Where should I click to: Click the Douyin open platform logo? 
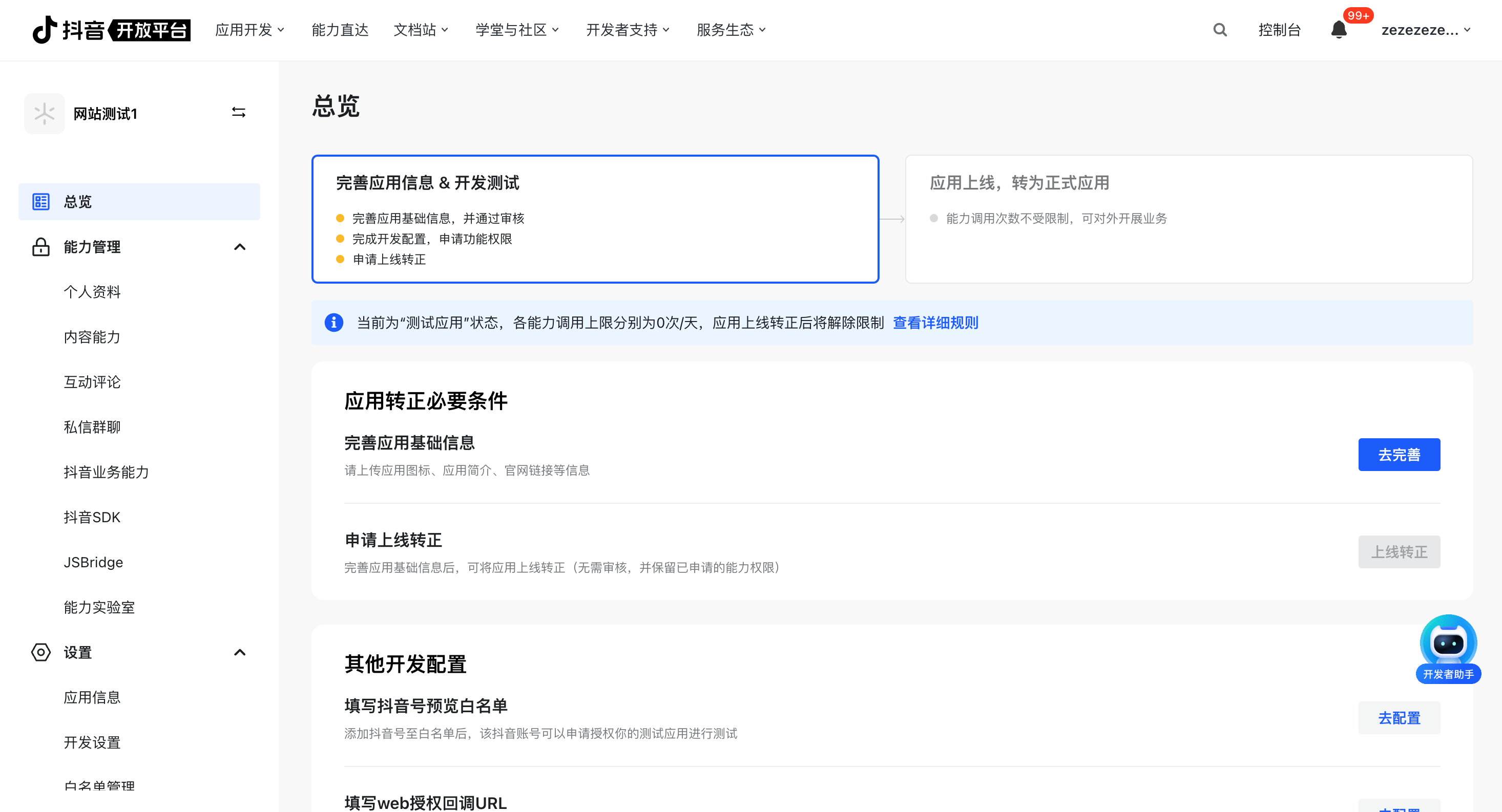click(111, 30)
